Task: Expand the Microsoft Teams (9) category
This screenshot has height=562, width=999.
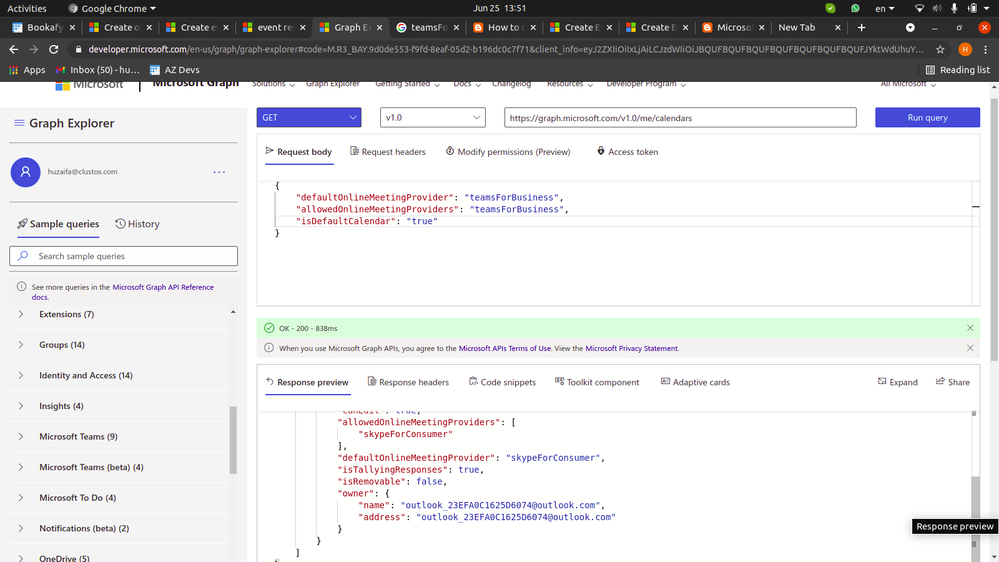Action: click(x=78, y=437)
